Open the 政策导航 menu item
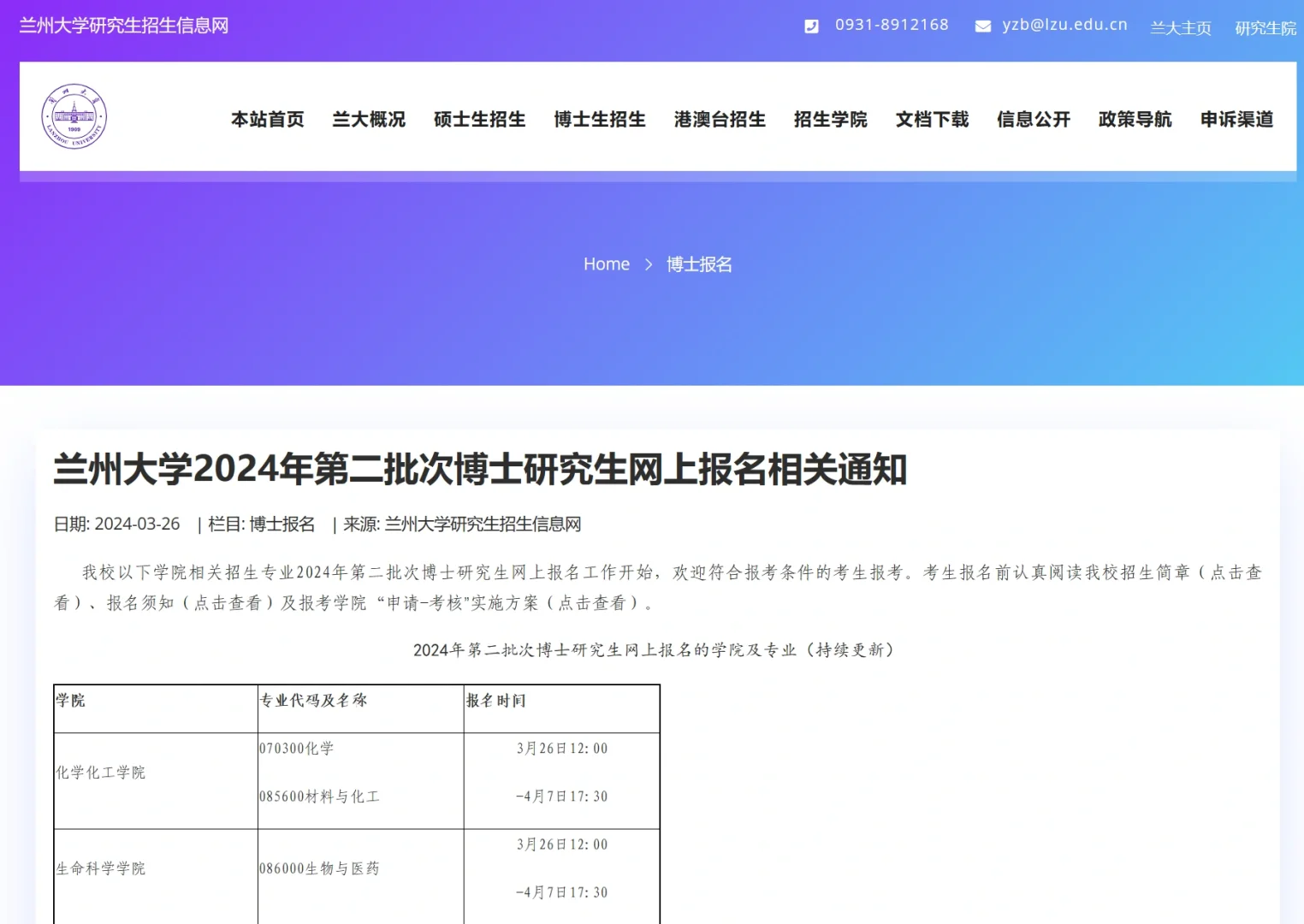Viewport: 1304px width, 924px height. [x=1135, y=119]
